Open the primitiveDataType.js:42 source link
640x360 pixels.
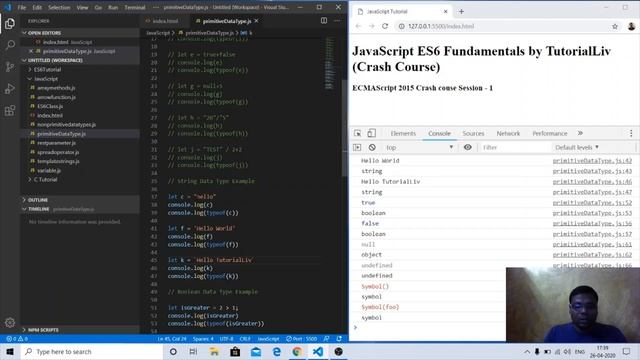[x=592, y=161]
